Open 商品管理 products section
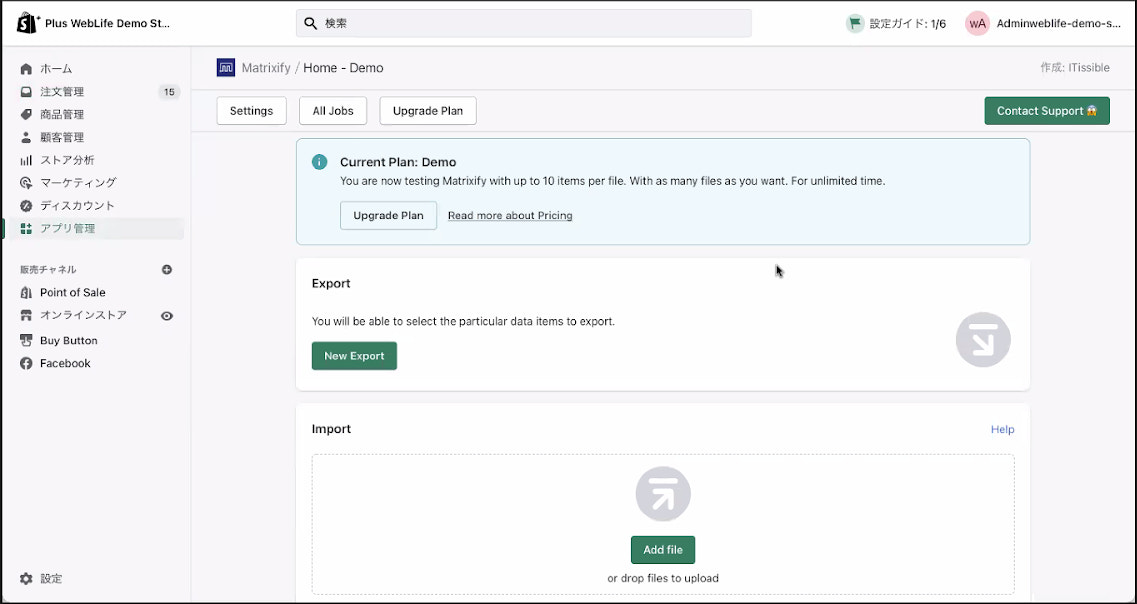Screen dimensions: 1137x604 coord(62,115)
